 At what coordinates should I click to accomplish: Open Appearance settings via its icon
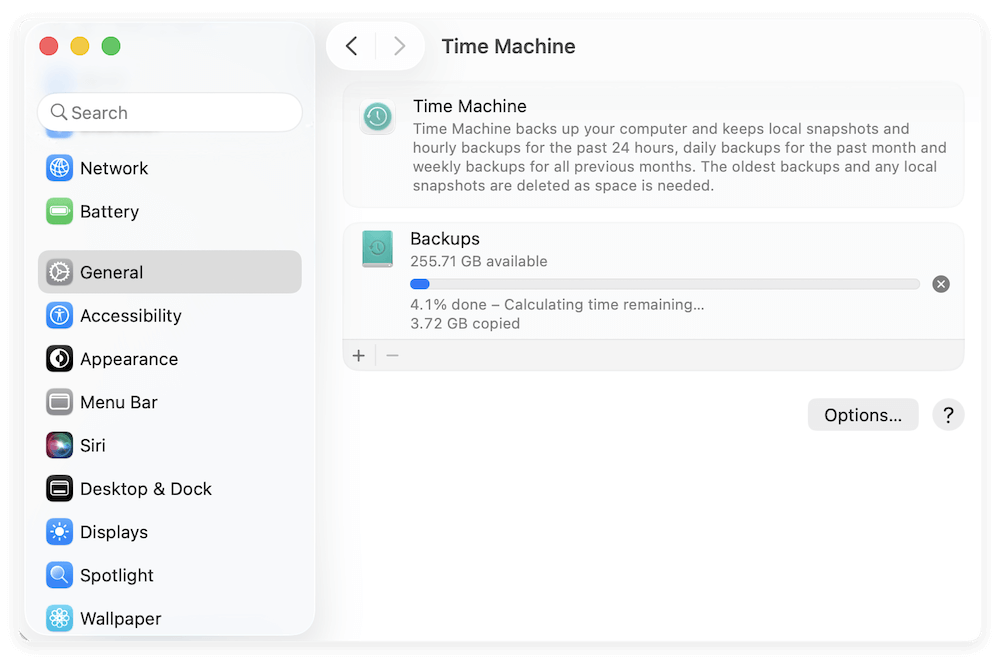click(x=59, y=358)
